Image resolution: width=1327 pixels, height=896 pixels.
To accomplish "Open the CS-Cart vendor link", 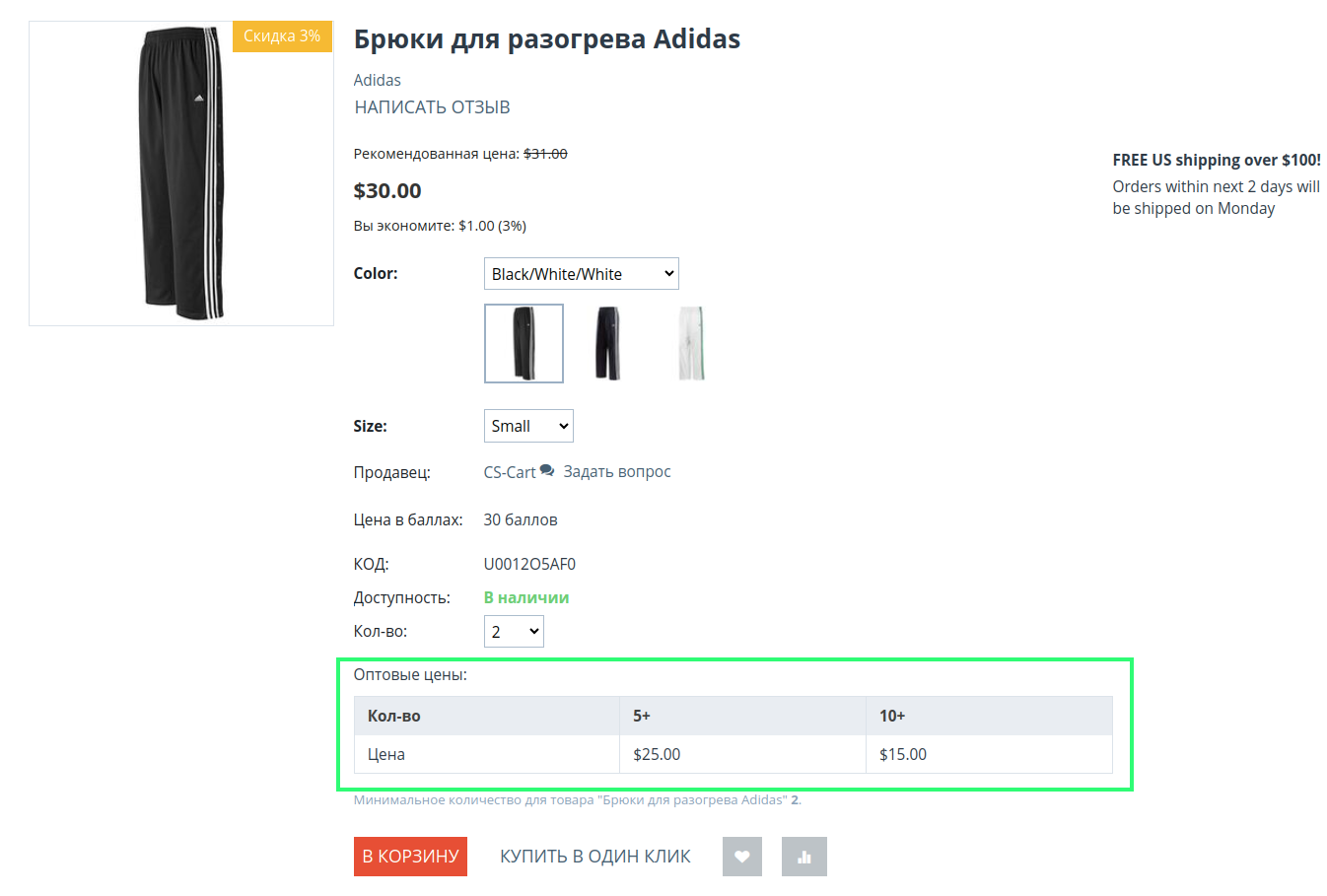I will tap(510, 472).
